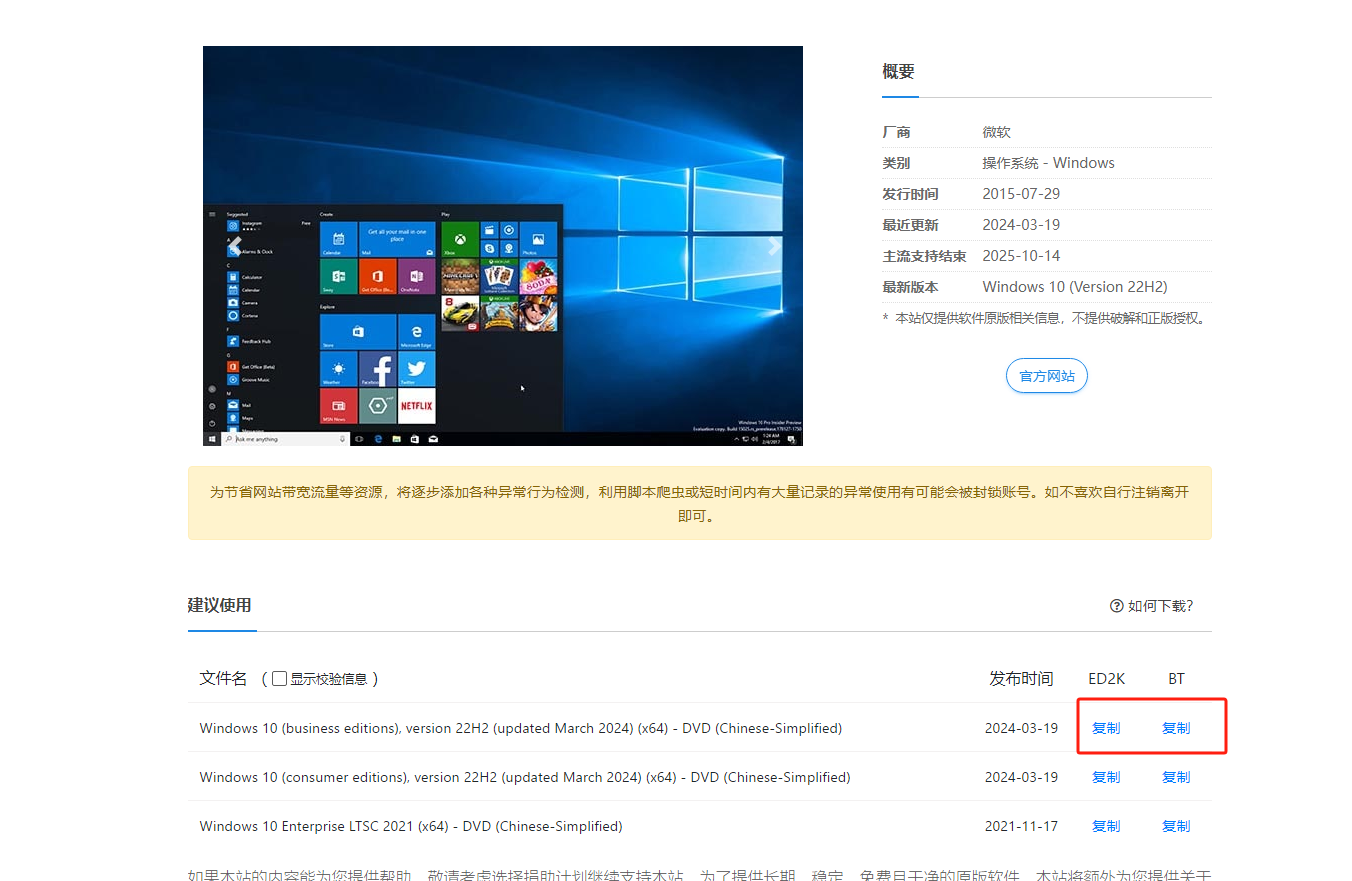Click the 2015-07-29 release date value
This screenshot has height=881, width=1352.
[x=1021, y=194]
